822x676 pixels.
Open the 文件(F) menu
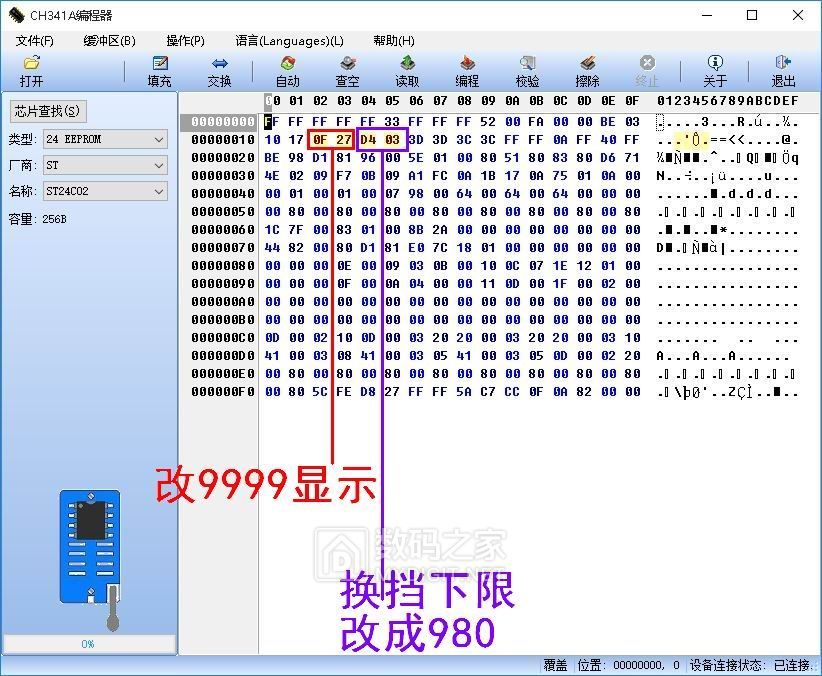pyautogui.click(x=35, y=41)
